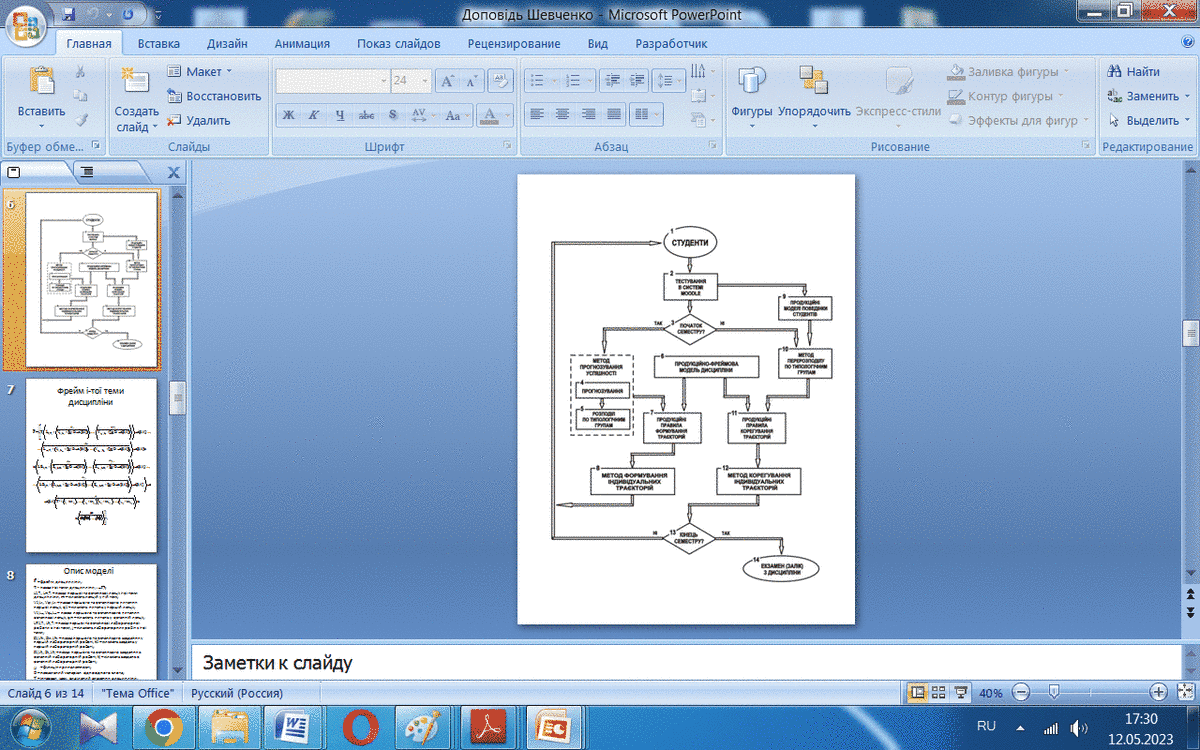Decrease the list indent level
Image resolution: width=1200 pixels, height=750 pixels.
click(611, 81)
